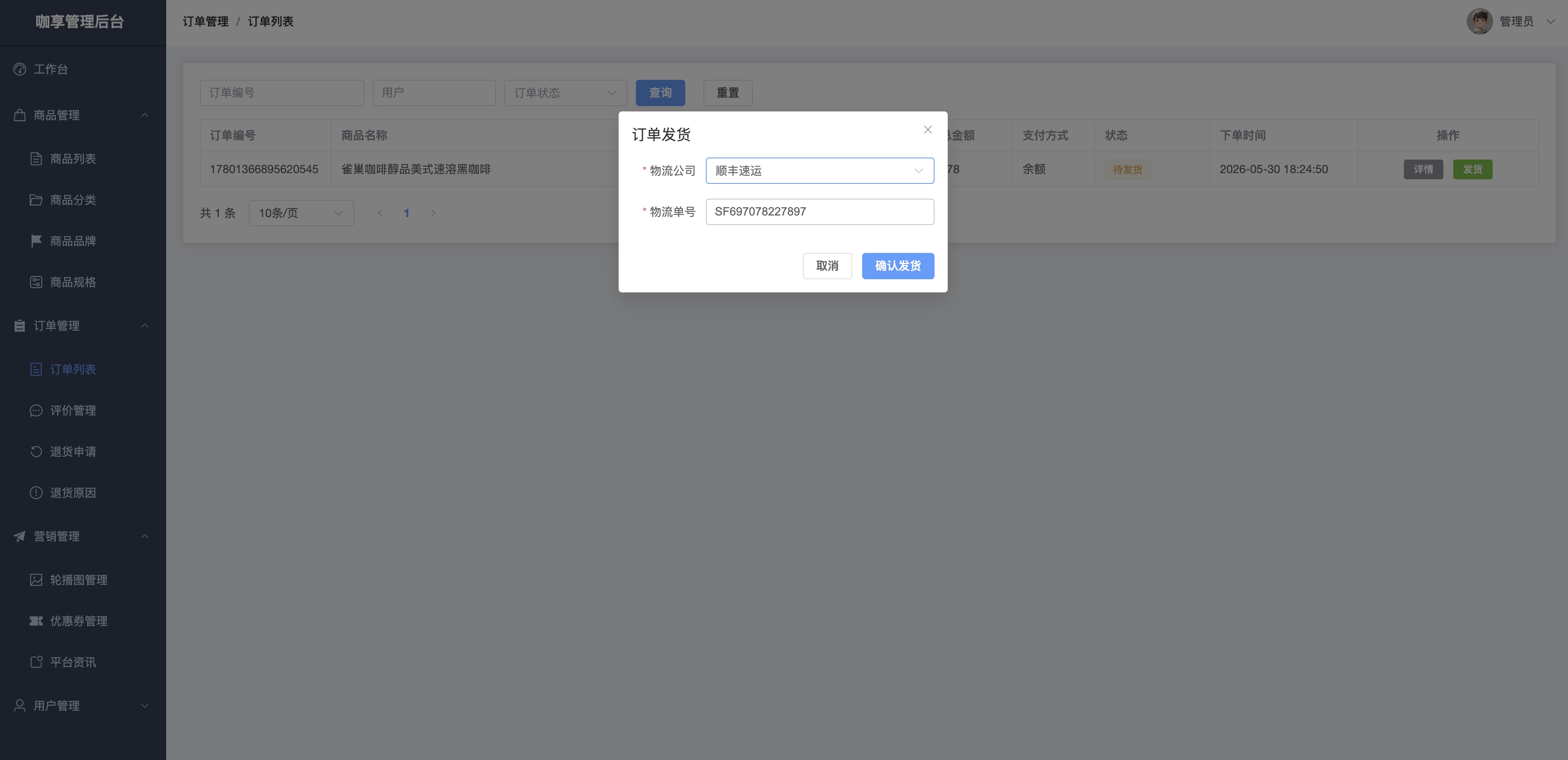
Task: Close the 订单发货 dialog with X
Action: 928,130
